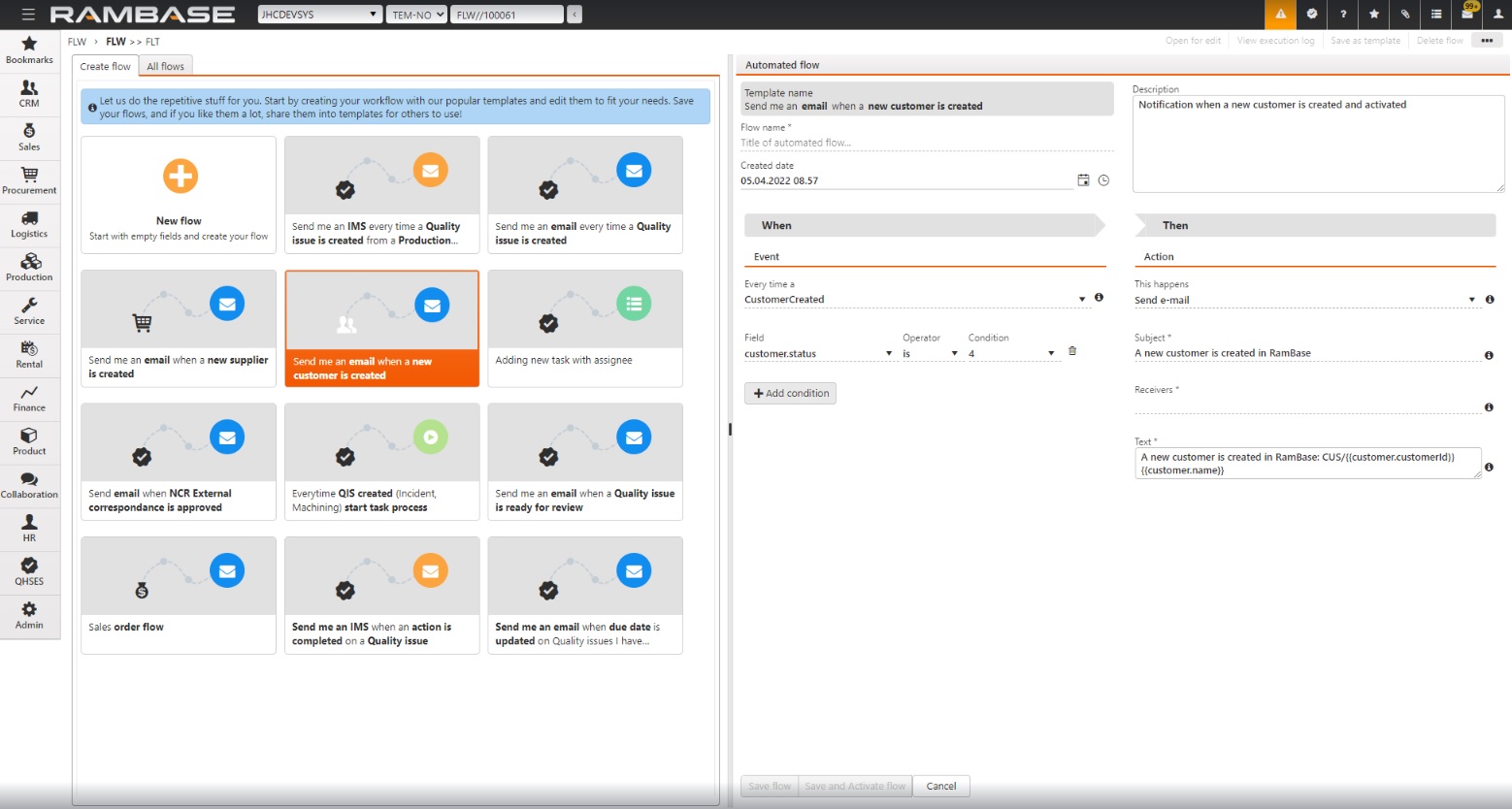
Task: Select the New flow template card
Action: pos(179,195)
